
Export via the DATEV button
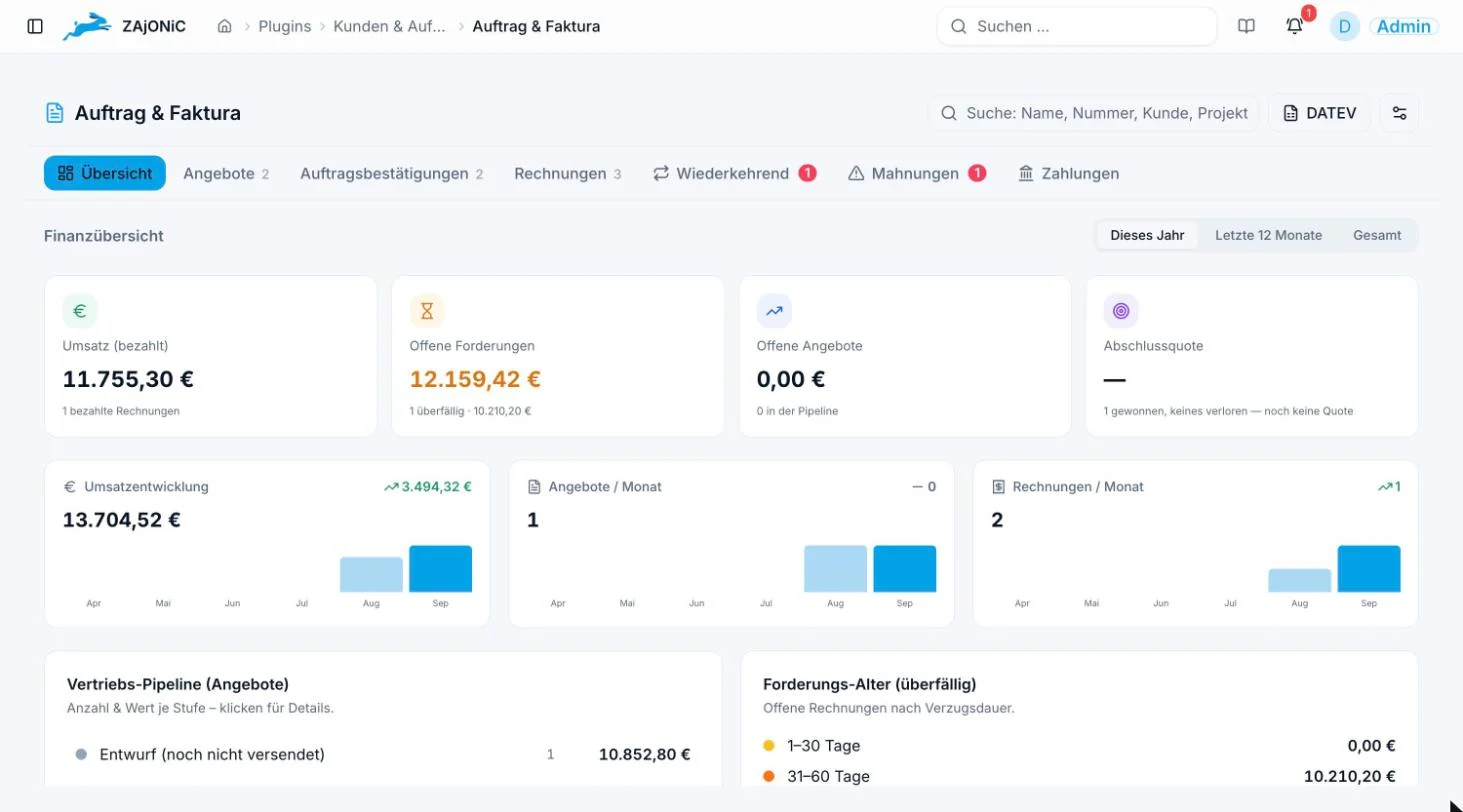(x=1319, y=113)
